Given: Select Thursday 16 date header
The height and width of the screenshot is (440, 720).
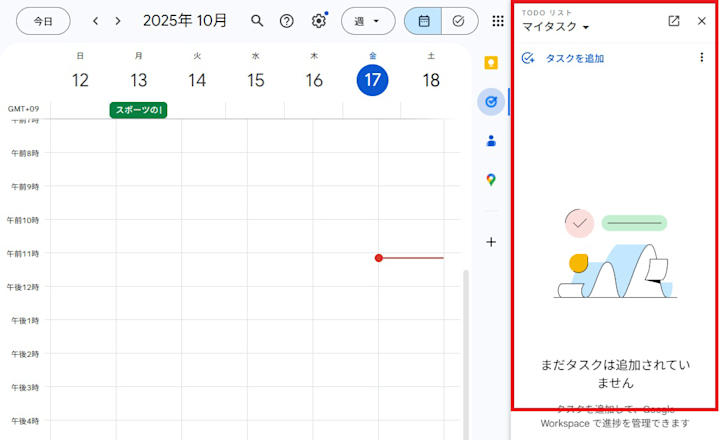Looking at the screenshot, I should coord(314,80).
